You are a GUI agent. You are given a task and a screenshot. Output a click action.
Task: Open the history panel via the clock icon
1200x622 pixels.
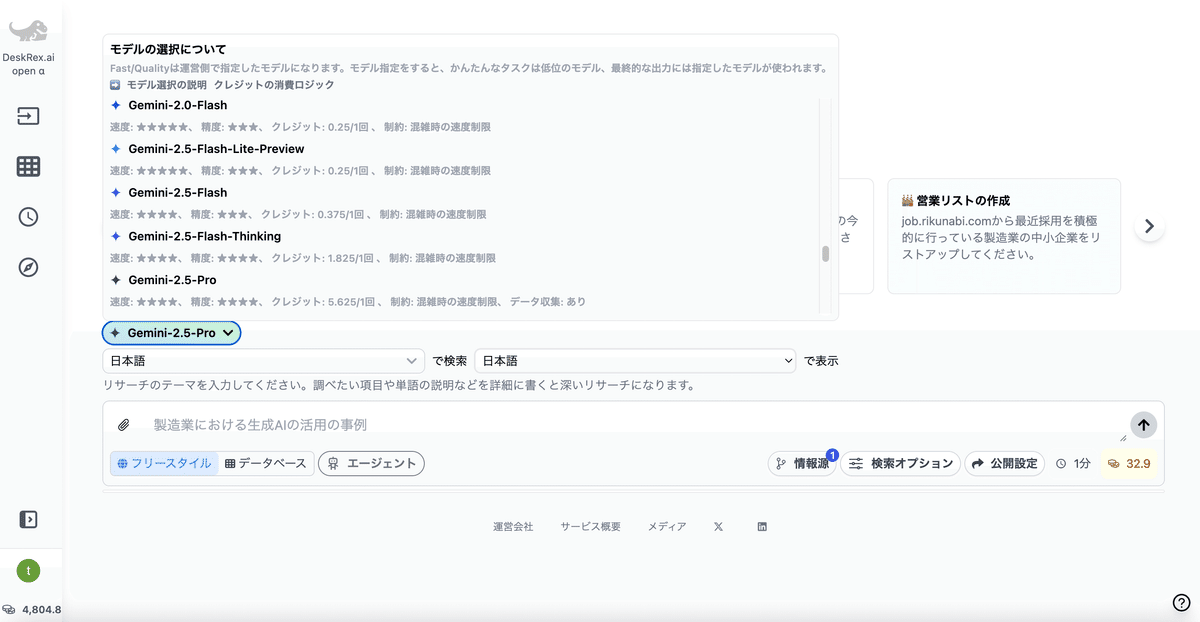(28, 216)
